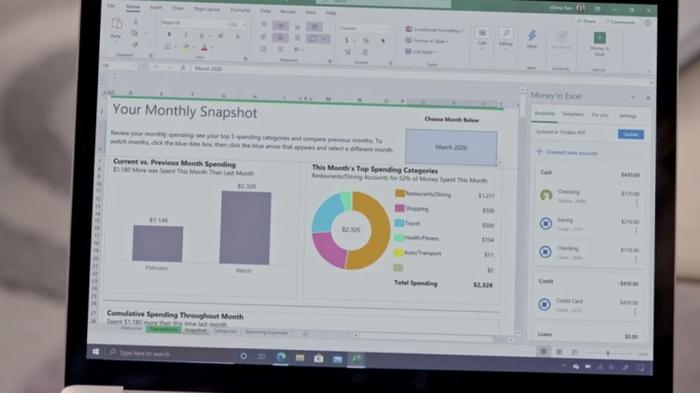Viewport: 700px width, 393px height.
Task: Open the Transactions sheet tab
Action: (163, 330)
